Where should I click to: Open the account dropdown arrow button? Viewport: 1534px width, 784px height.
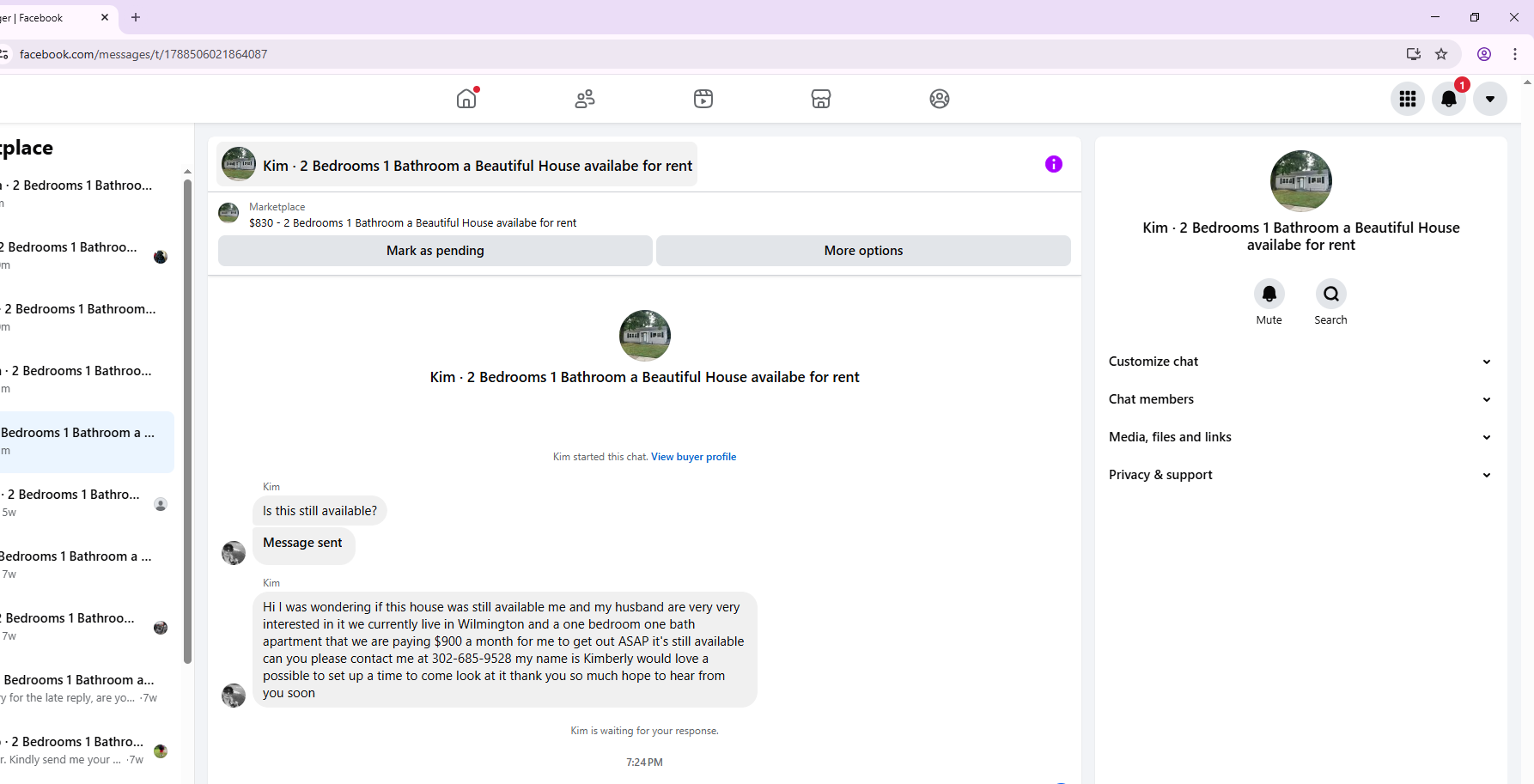[1490, 99]
